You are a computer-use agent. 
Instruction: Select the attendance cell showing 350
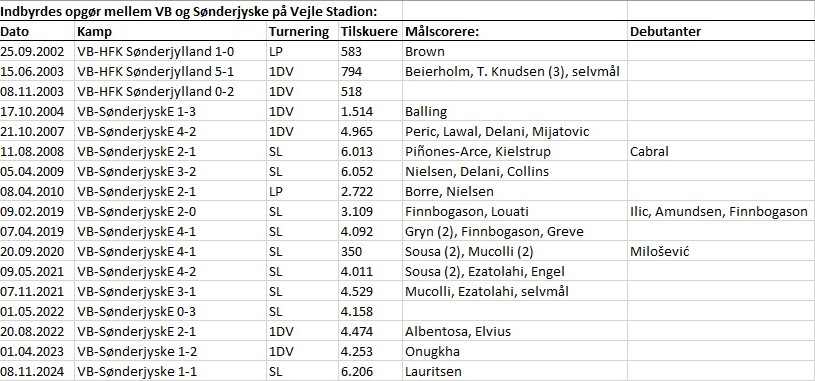tap(371, 252)
